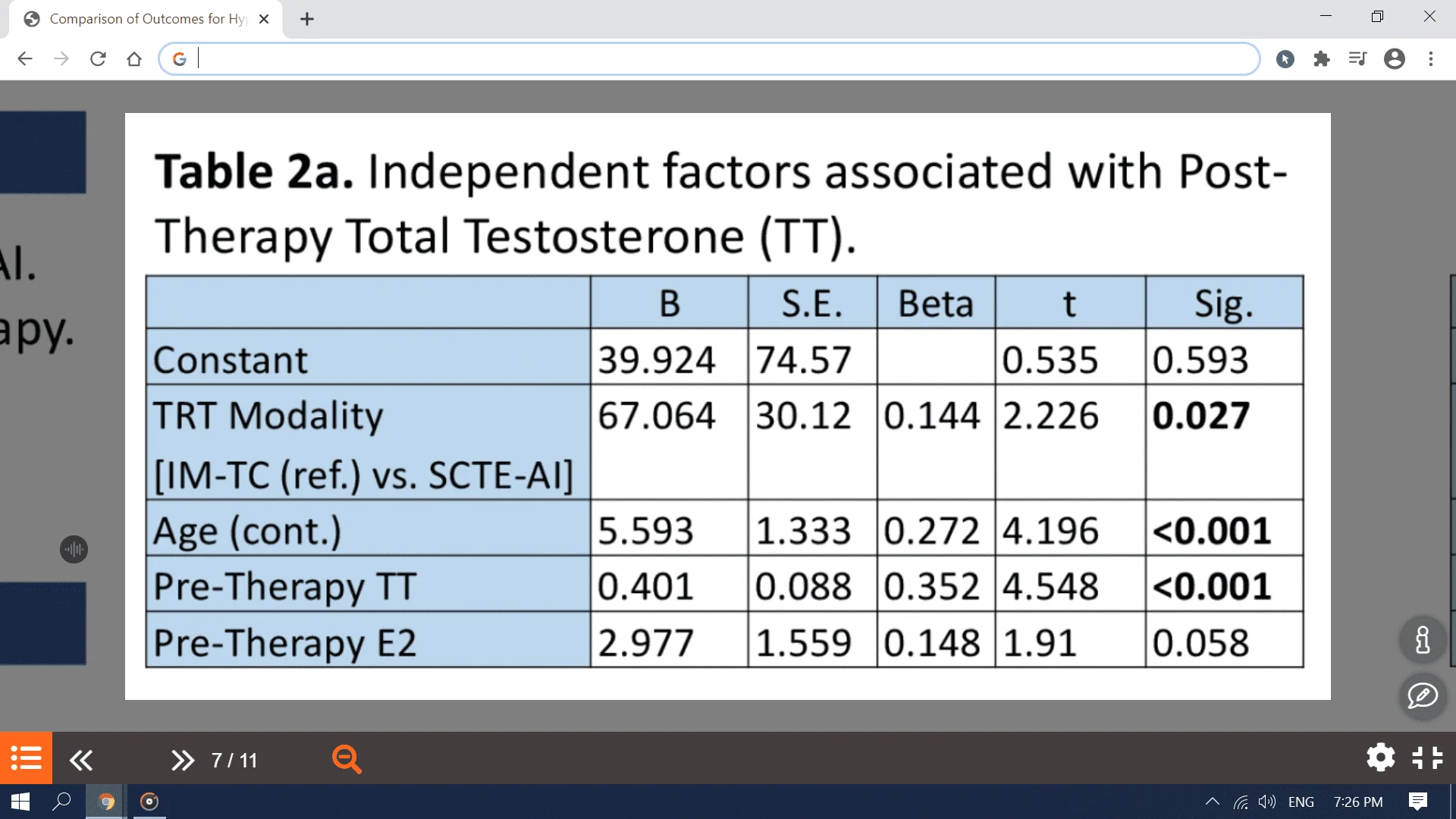Click the 0.058 significance value
The image size is (1456, 819).
(1200, 643)
